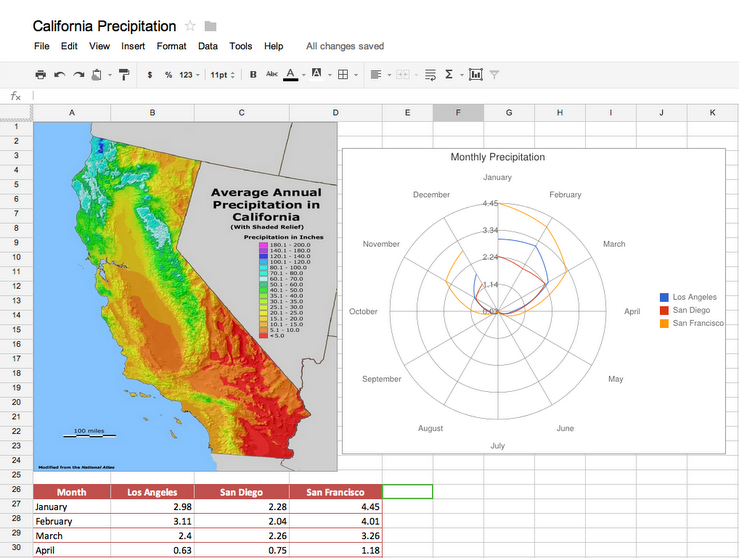Redo the last undone action
This screenshot has height=558, width=739.
pyautogui.click(x=78, y=74)
